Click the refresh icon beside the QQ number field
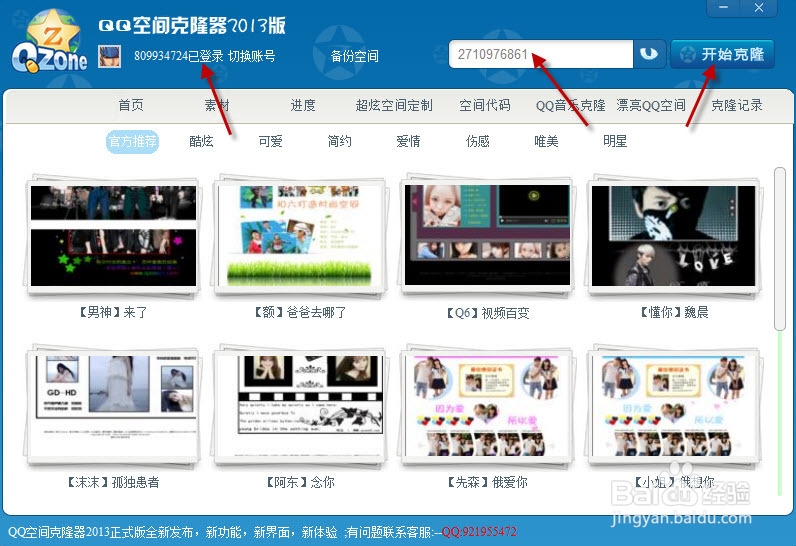The image size is (796, 546). click(x=649, y=54)
